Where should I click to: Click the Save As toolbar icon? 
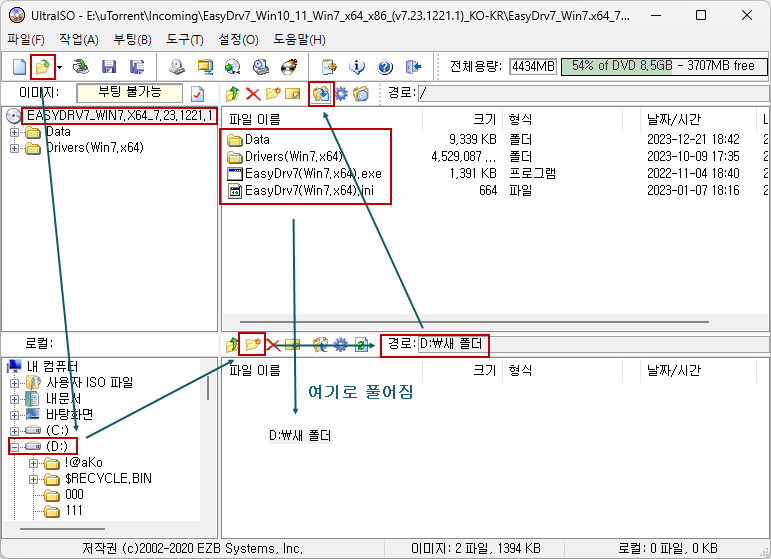137,66
